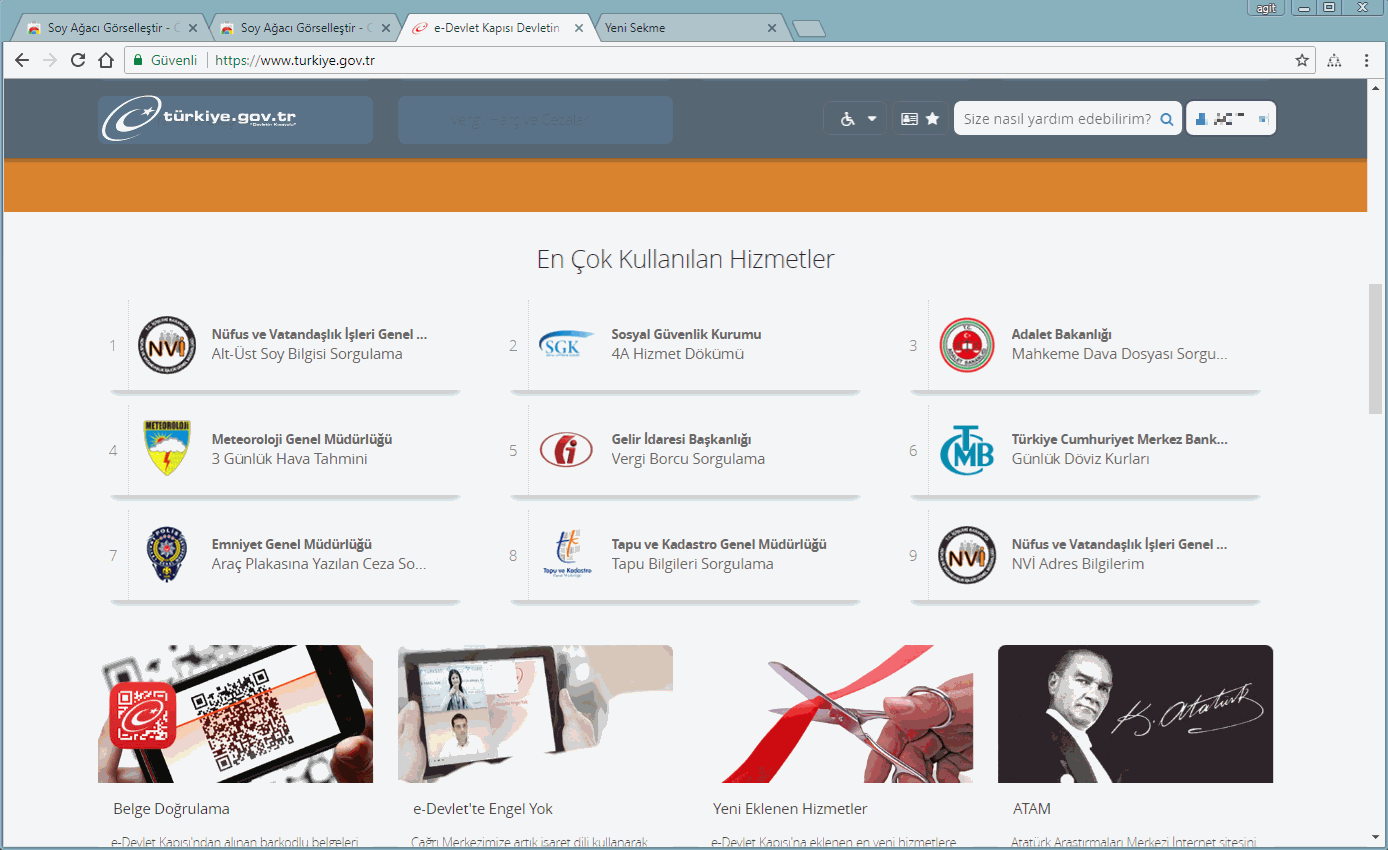
Task: Open Günlük Döviz Kurları service
Action: tap(1081, 459)
